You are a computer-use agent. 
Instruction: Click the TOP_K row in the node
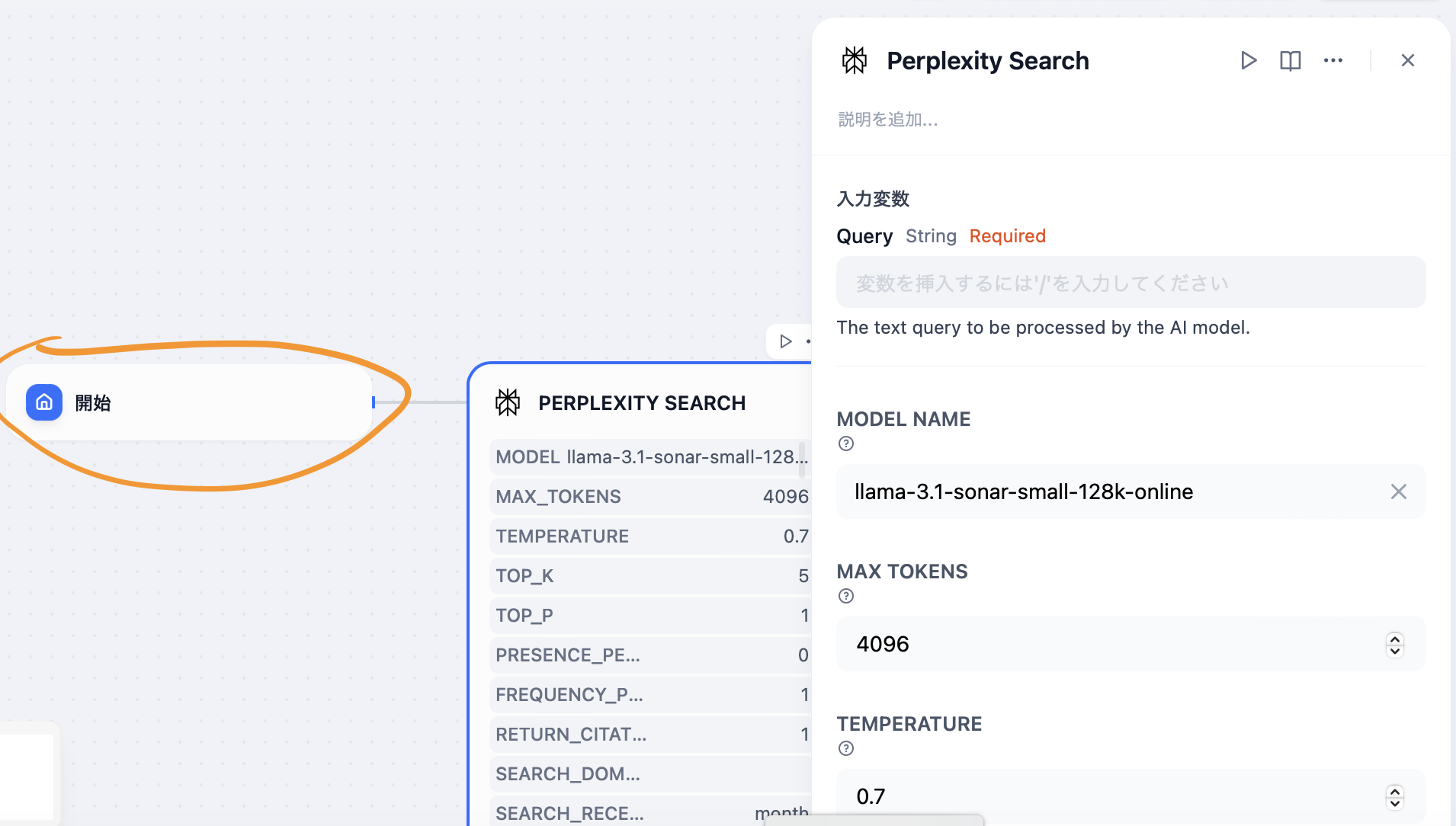650,575
